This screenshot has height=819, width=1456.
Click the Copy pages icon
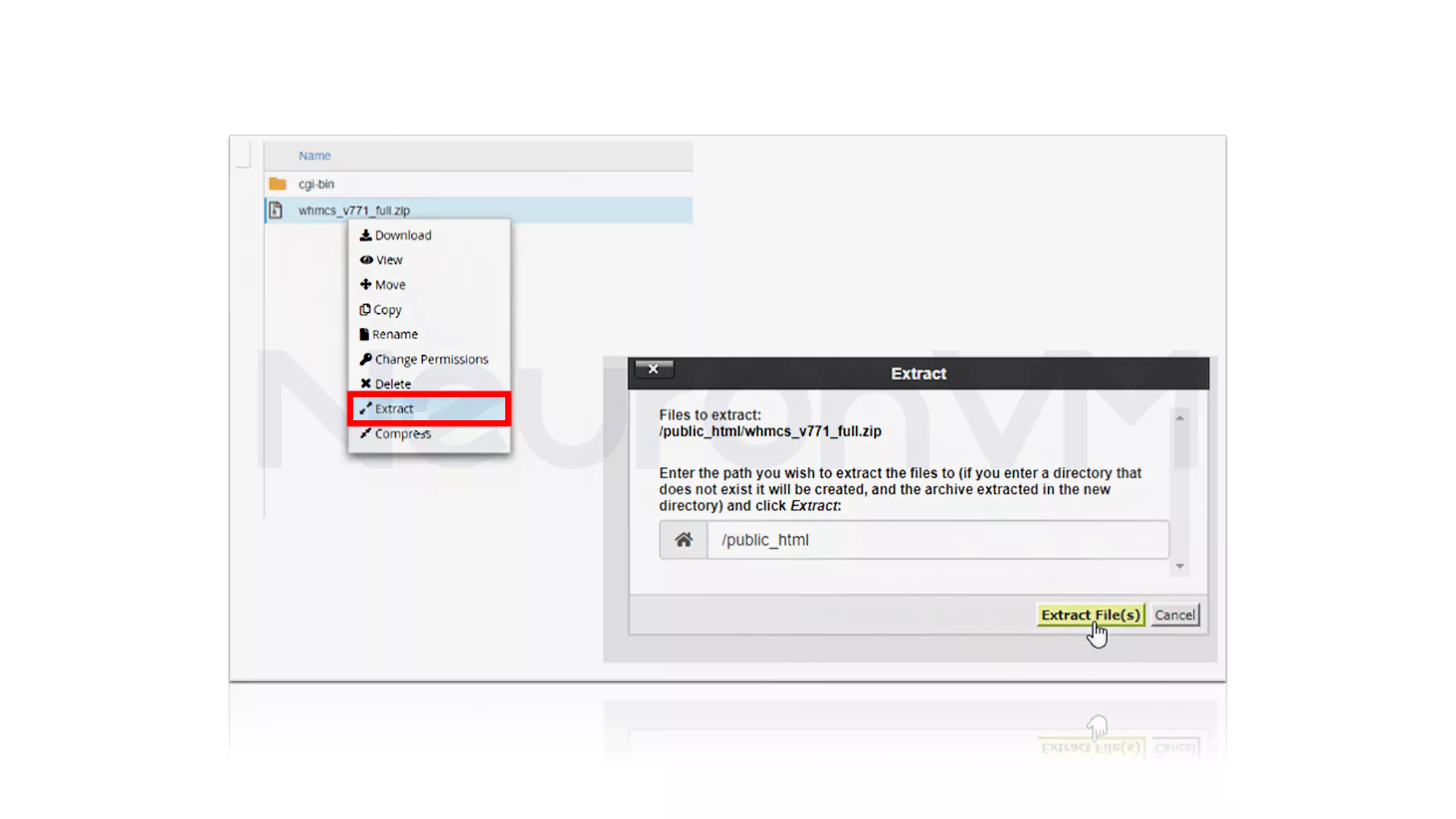click(365, 309)
